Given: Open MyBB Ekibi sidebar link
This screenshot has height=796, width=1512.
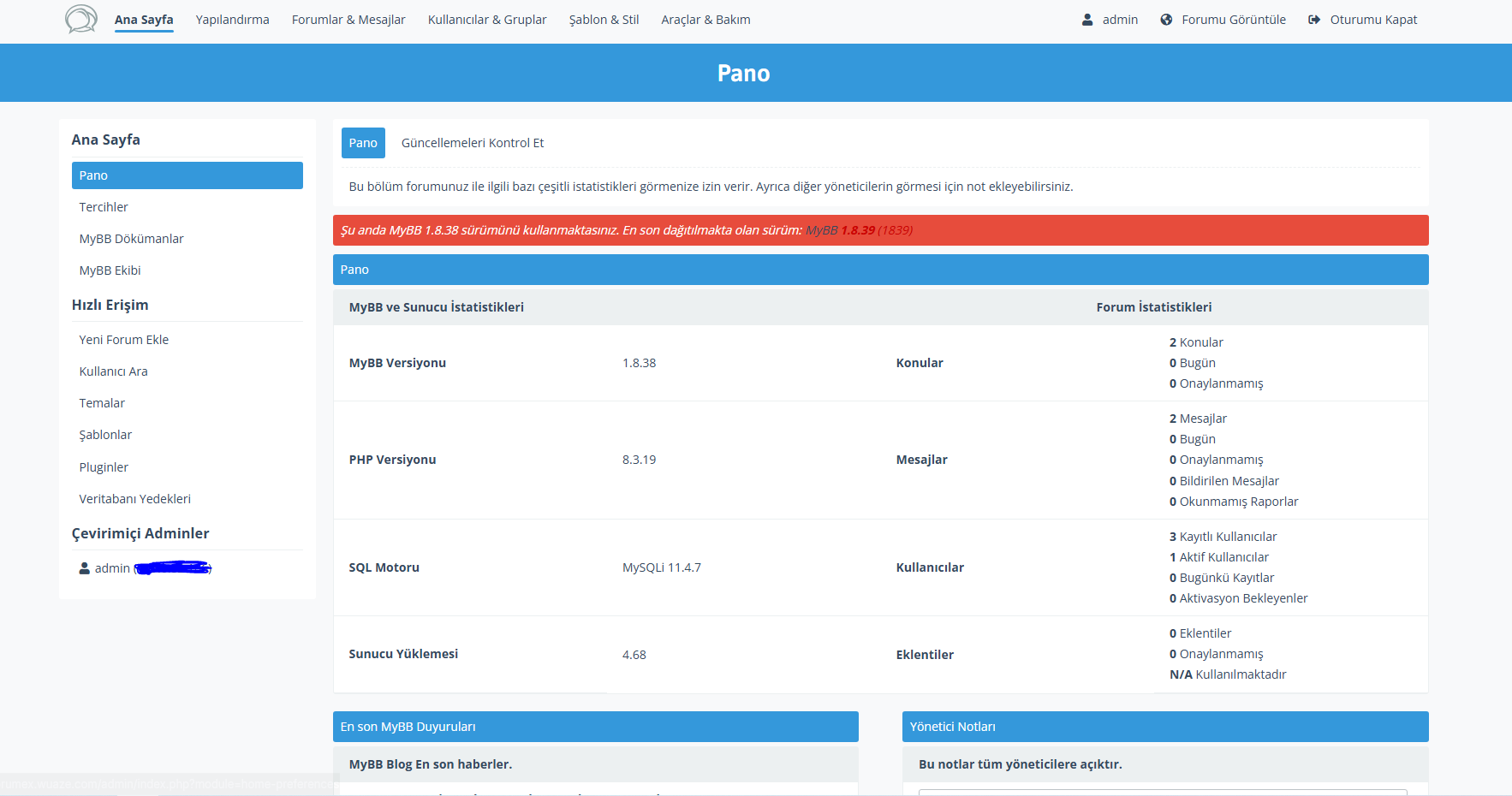Looking at the screenshot, I should 110,270.
